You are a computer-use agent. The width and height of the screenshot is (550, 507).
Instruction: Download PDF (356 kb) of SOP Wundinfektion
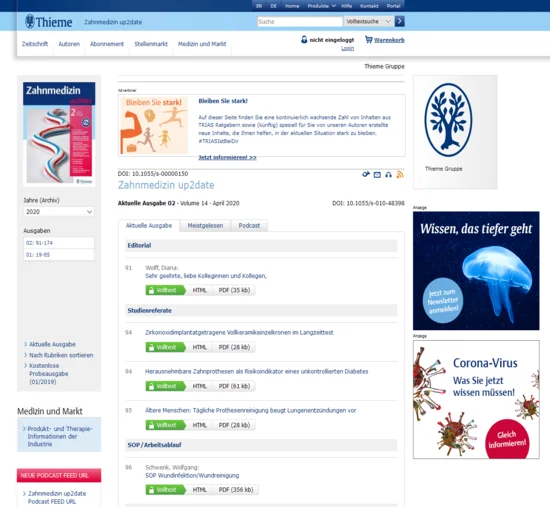pyautogui.click(x=236, y=489)
